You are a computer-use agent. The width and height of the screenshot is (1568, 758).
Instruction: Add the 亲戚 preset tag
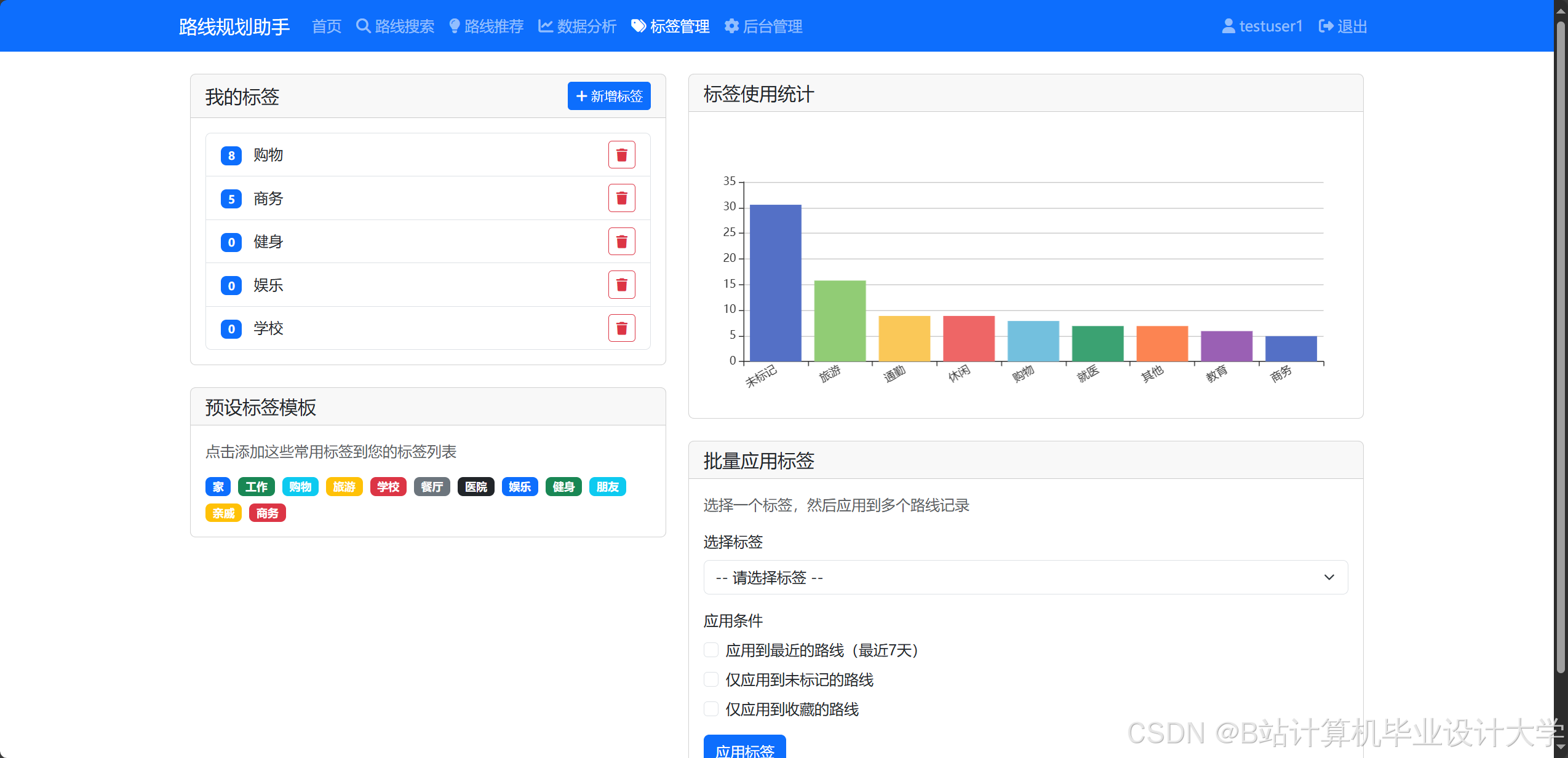(x=223, y=513)
